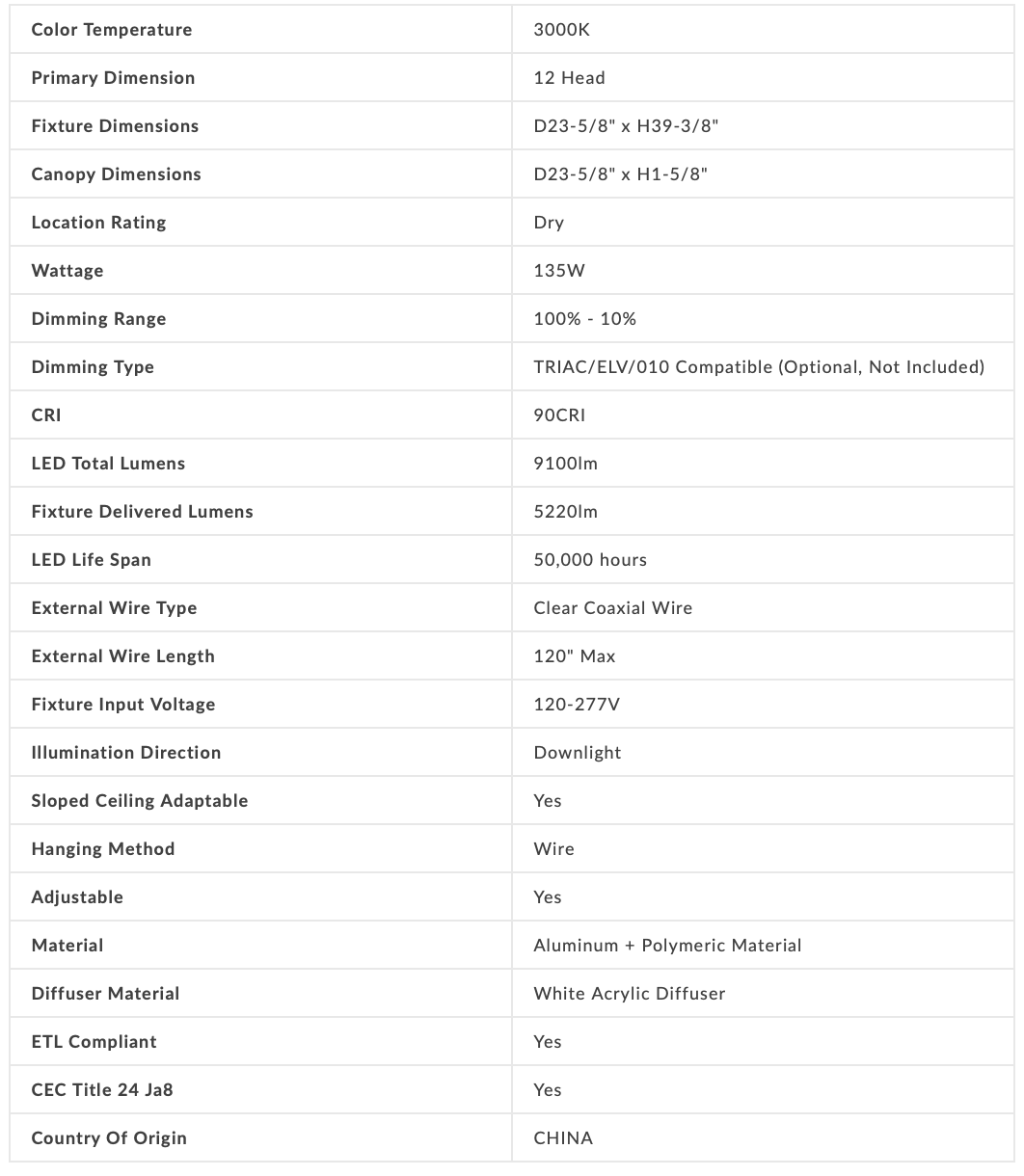Select the Aluminum + Polymeric Material value
This screenshot has height=1176, width=1024.
667,946
